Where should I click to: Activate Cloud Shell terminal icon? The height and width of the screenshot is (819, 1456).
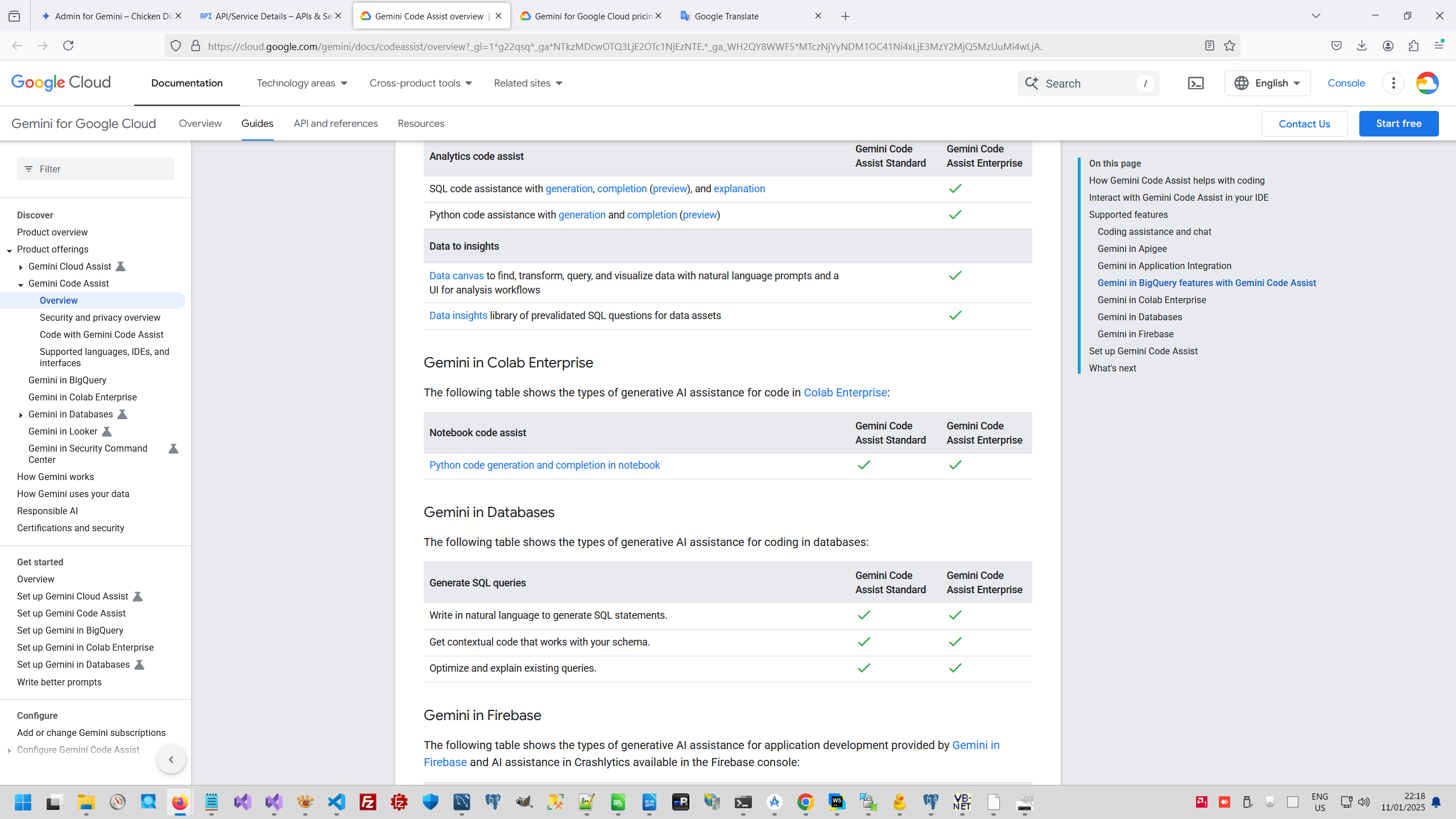coord(1196,83)
